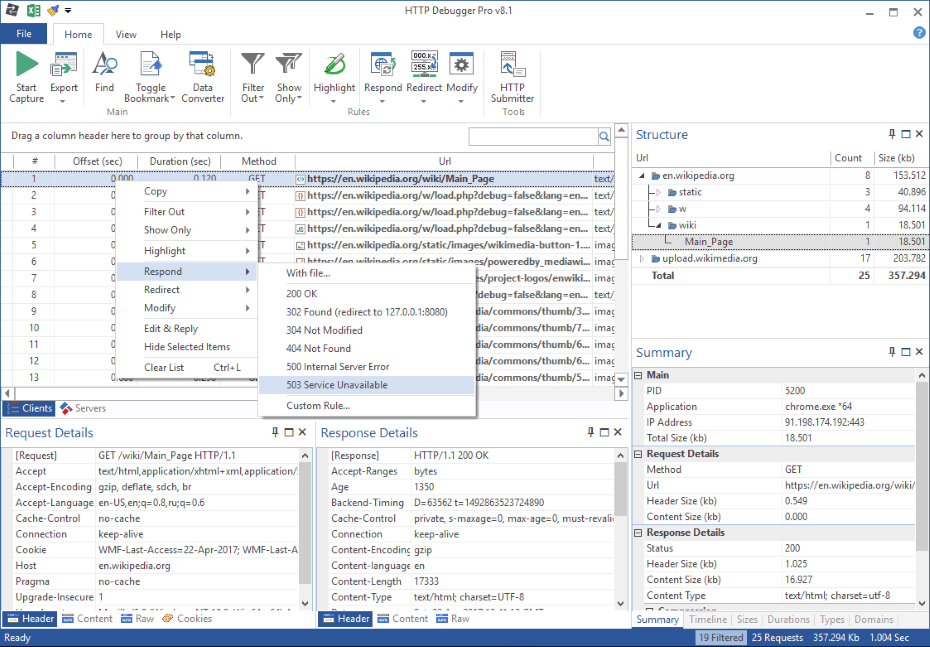
Task: Collapse the Main section in Summary
Action: [638, 375]
